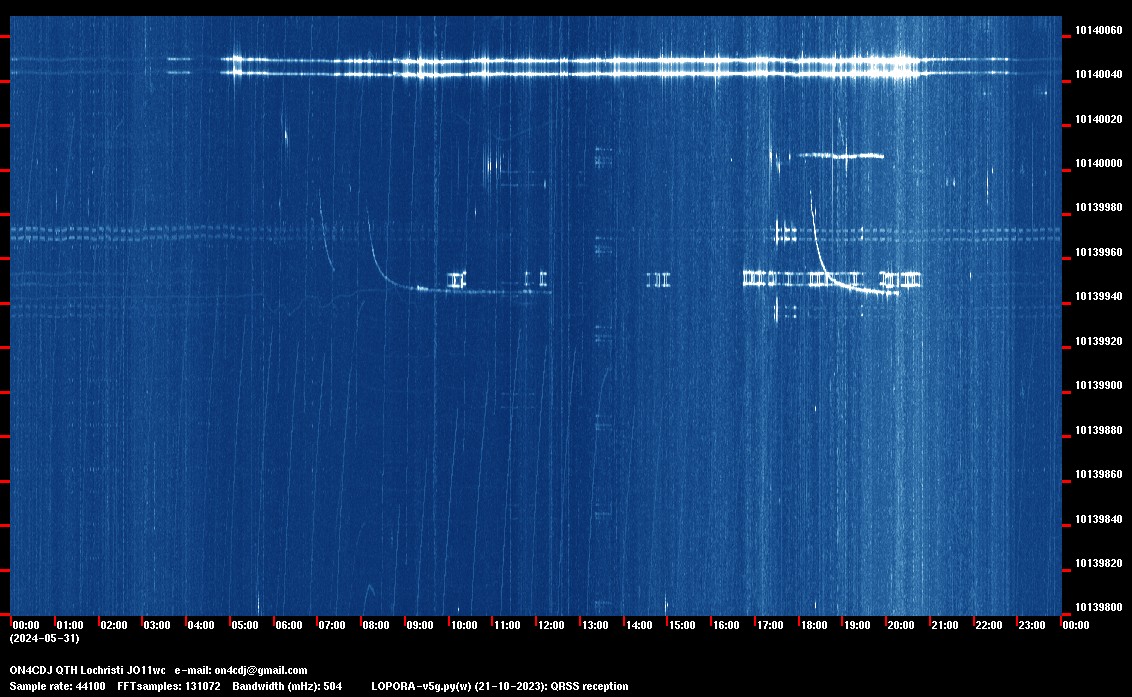Click the 10139980 frequency label

pos(1099,207)
